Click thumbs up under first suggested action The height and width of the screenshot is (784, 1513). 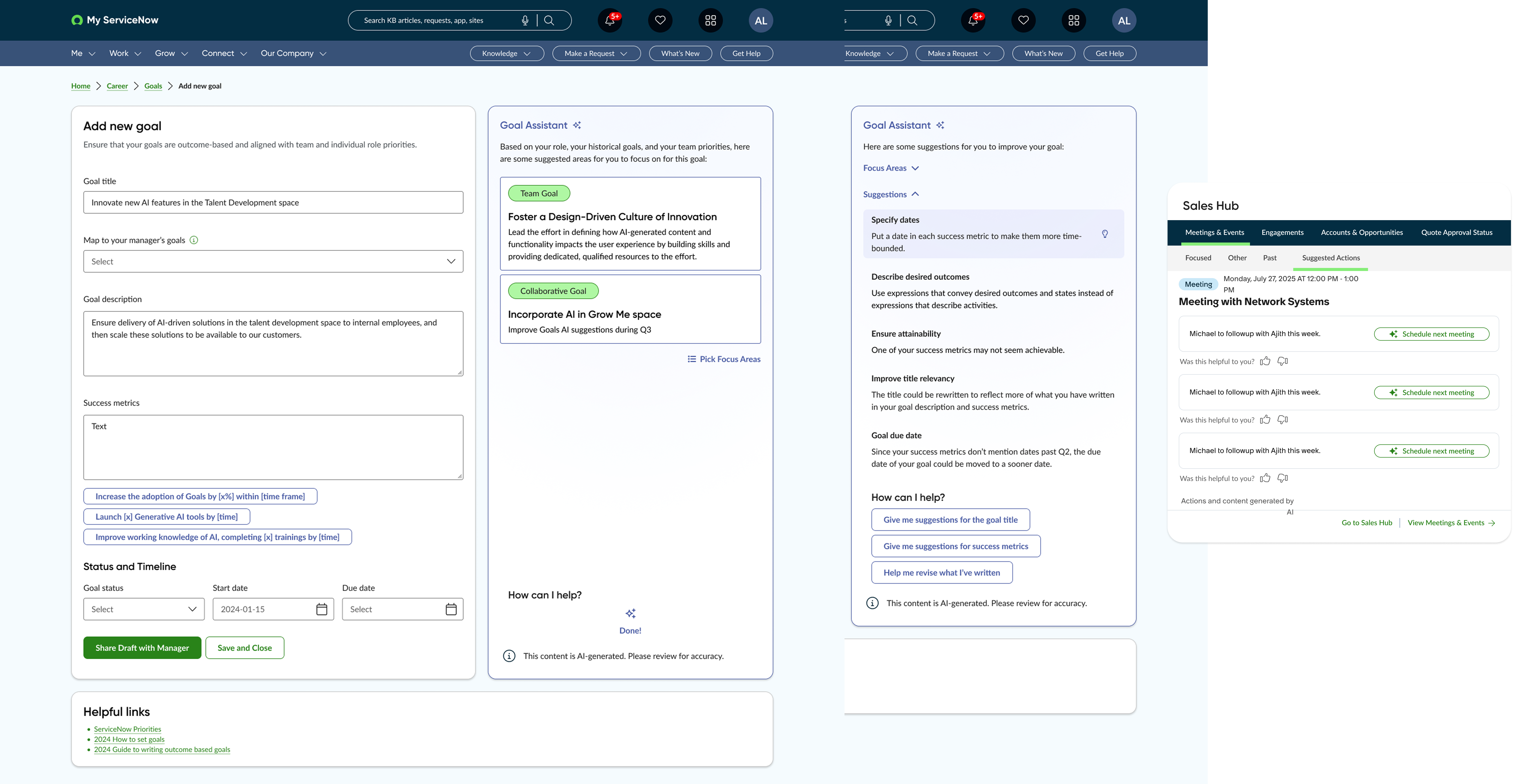tap(1265, 361)
